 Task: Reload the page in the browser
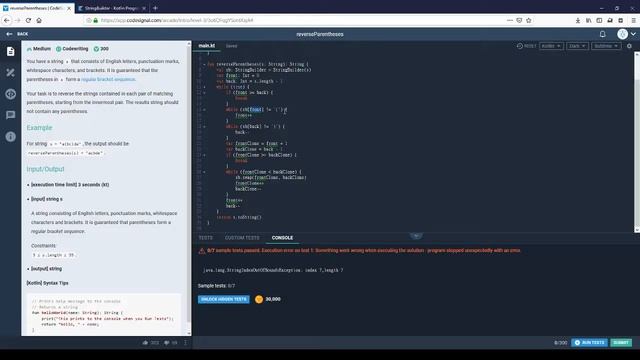coord(28,20)
